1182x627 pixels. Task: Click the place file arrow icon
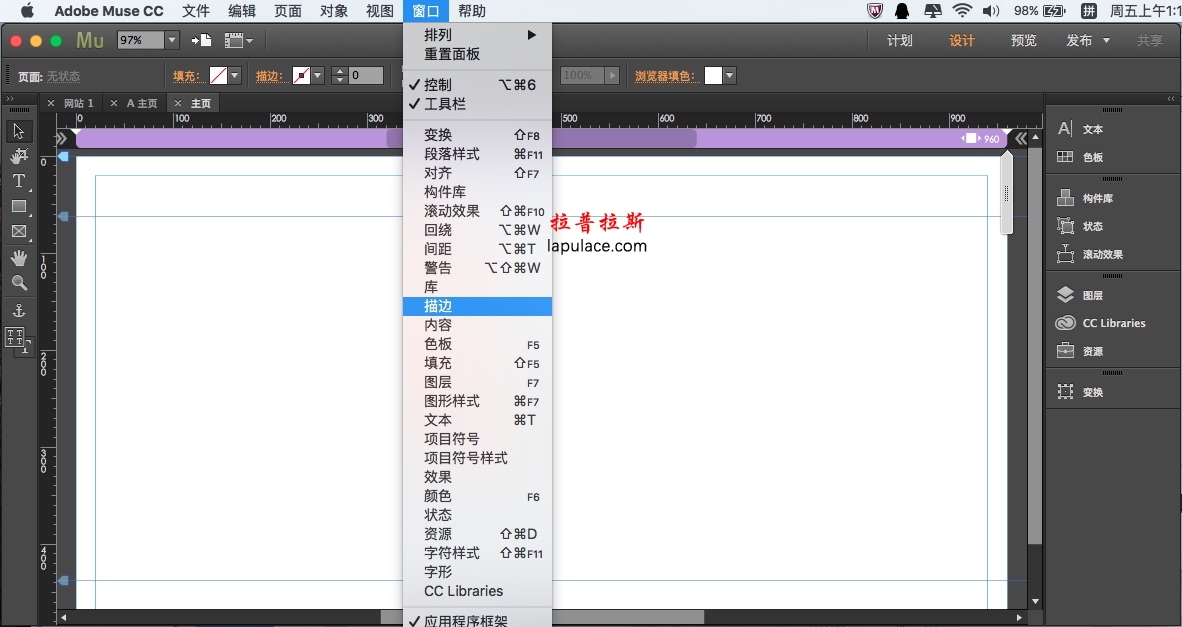[x=201, y=41]
